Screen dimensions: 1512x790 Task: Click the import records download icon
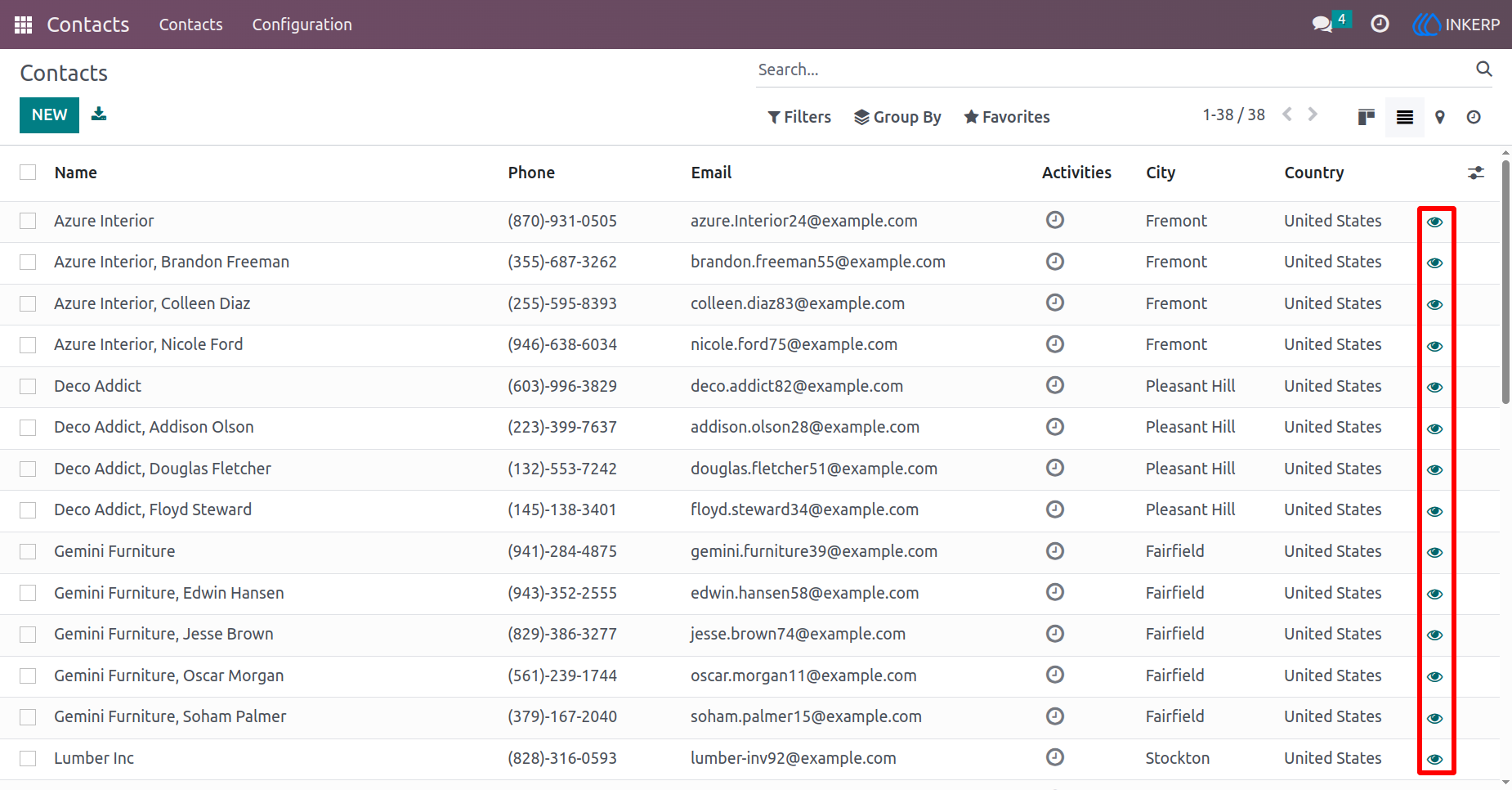99,114
